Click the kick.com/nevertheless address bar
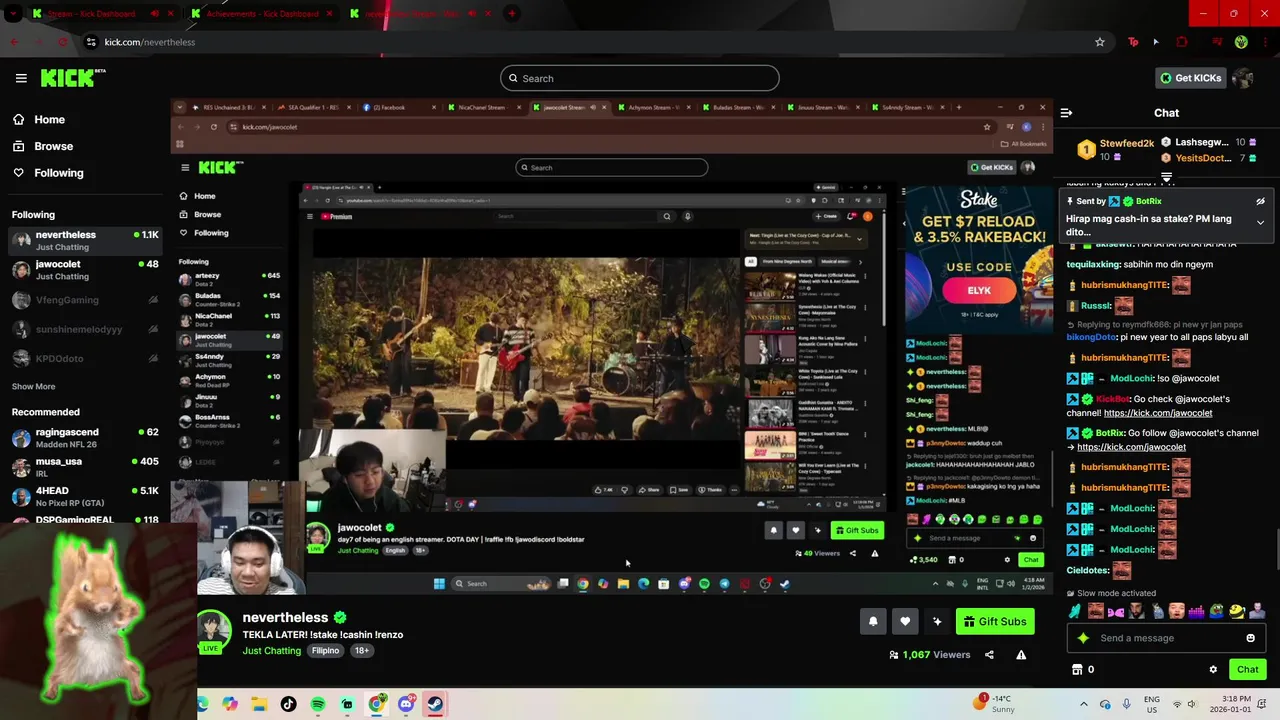 click(600, 42)
